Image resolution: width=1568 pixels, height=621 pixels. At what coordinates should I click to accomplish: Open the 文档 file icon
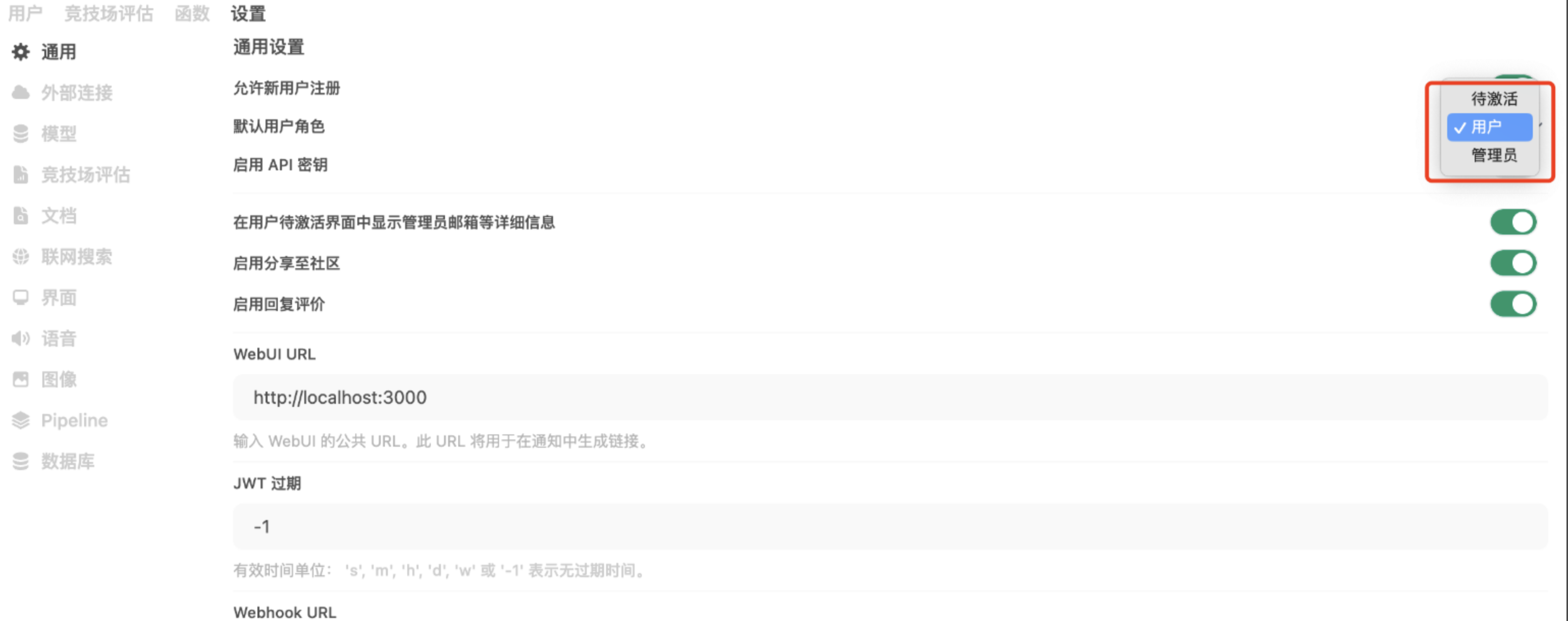[21, 216]
